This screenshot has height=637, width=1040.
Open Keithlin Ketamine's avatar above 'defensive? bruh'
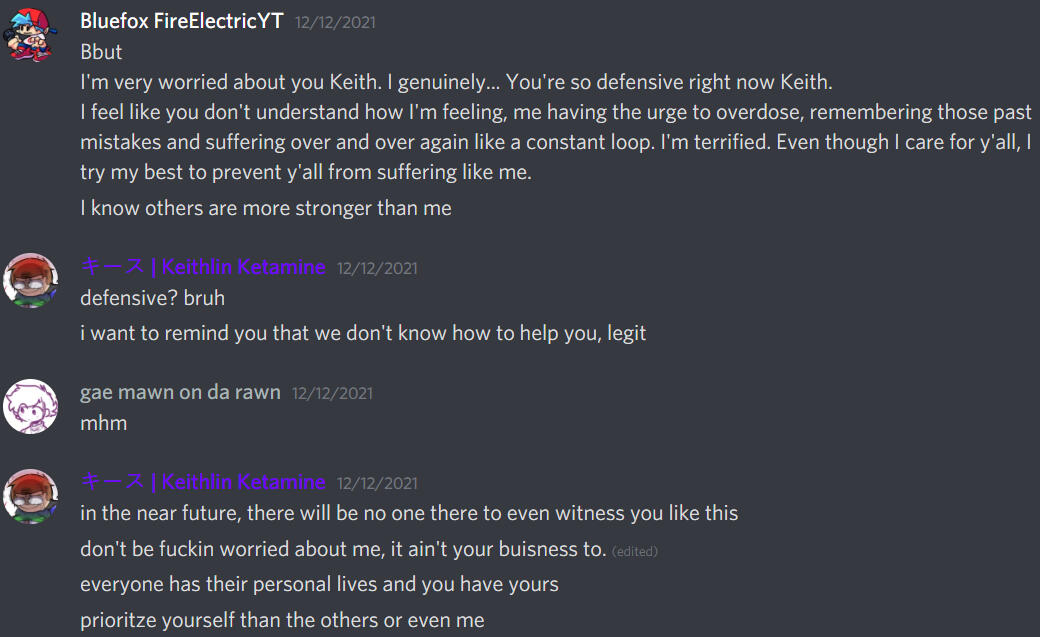[x=30, y=281]
